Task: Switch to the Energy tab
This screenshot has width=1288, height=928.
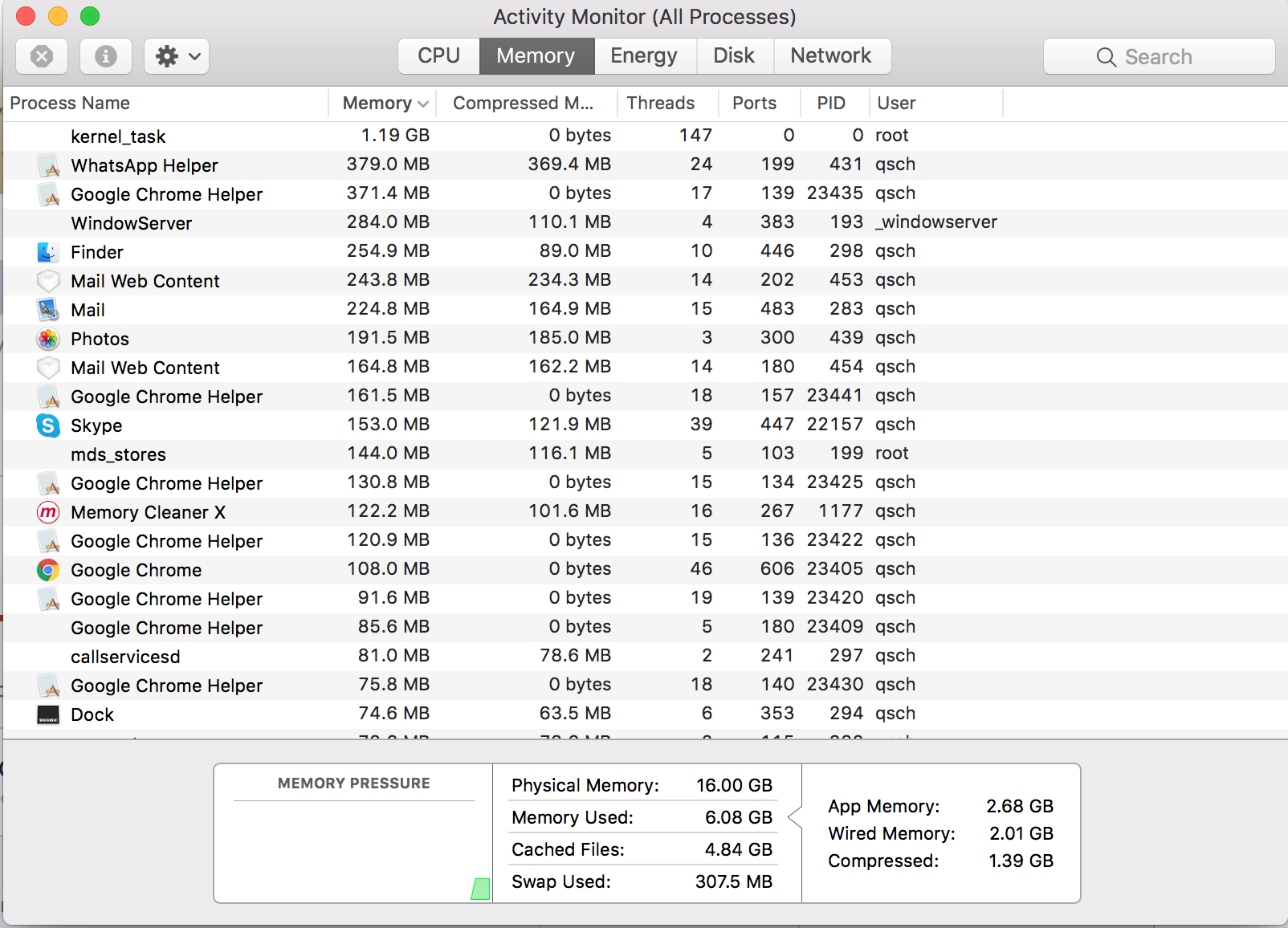Action: (644, 56)
